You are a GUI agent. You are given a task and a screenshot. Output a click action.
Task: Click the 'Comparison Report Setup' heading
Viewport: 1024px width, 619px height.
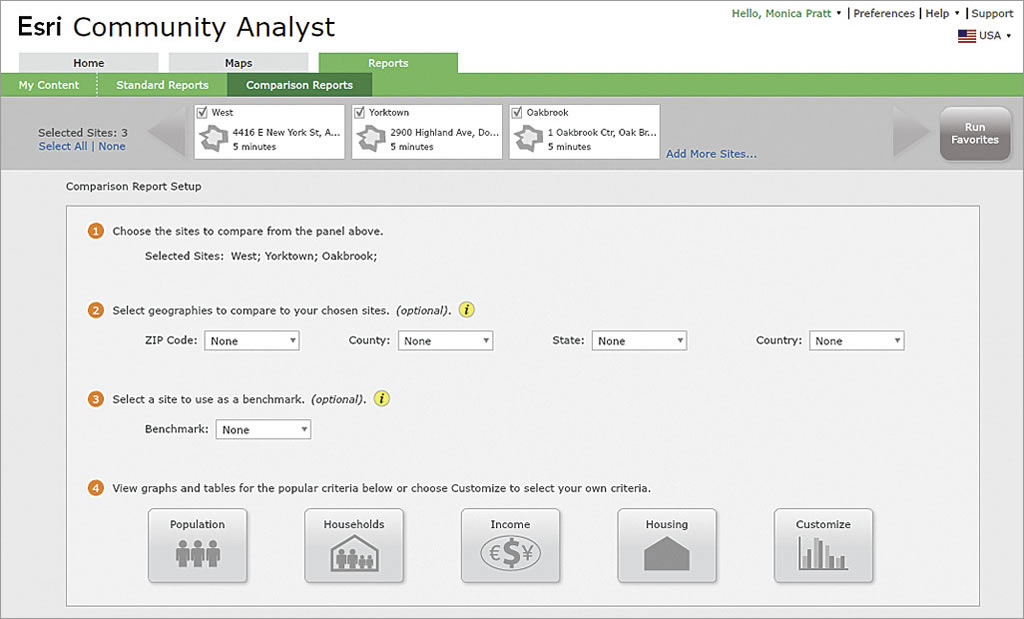coord(133,186)
